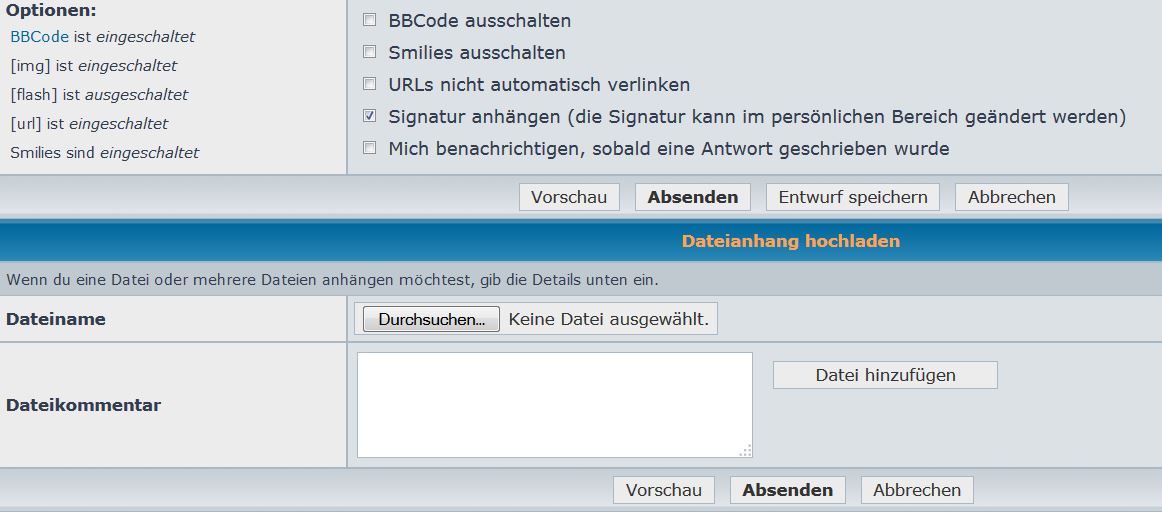
Task: Click the comment box resize grip
Action: click(745, 451)
